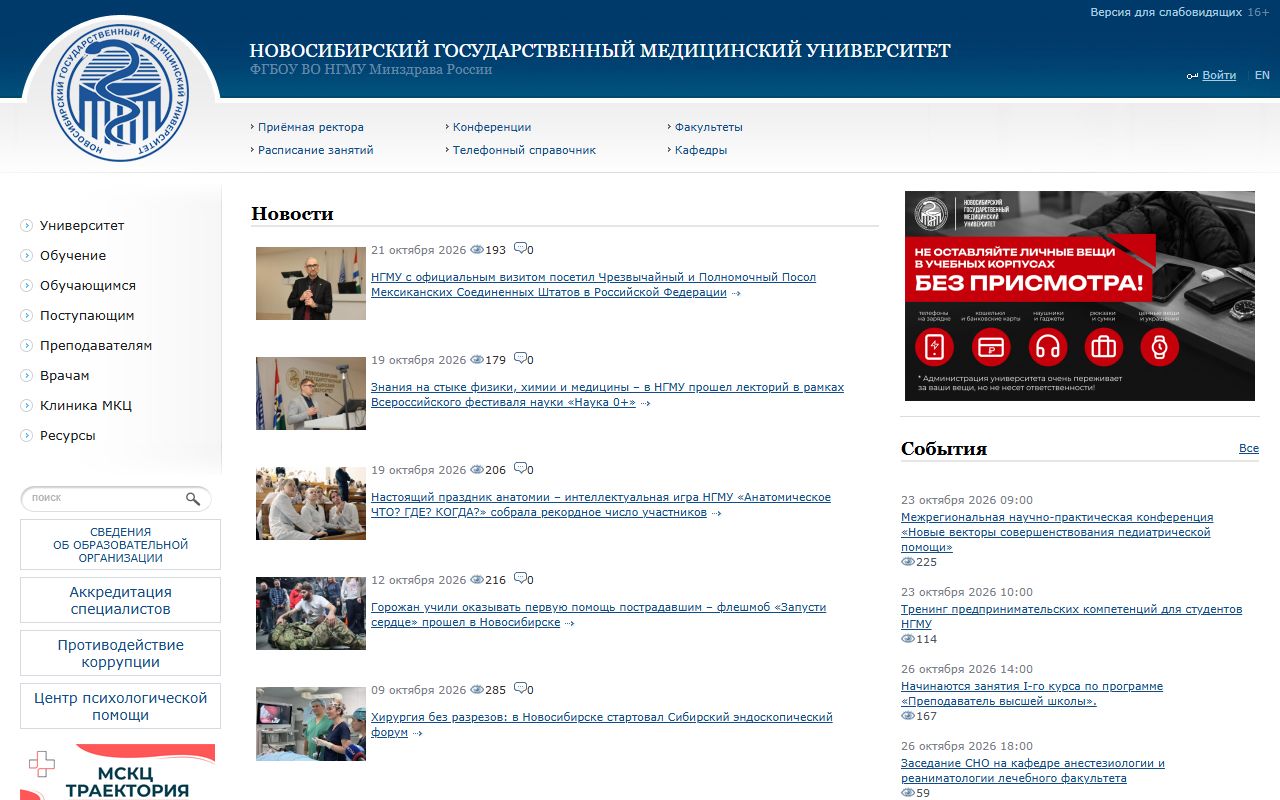Open the Факультеты link
The width and height of the screenshot is (1280, 800).
(x=709, y=127)
